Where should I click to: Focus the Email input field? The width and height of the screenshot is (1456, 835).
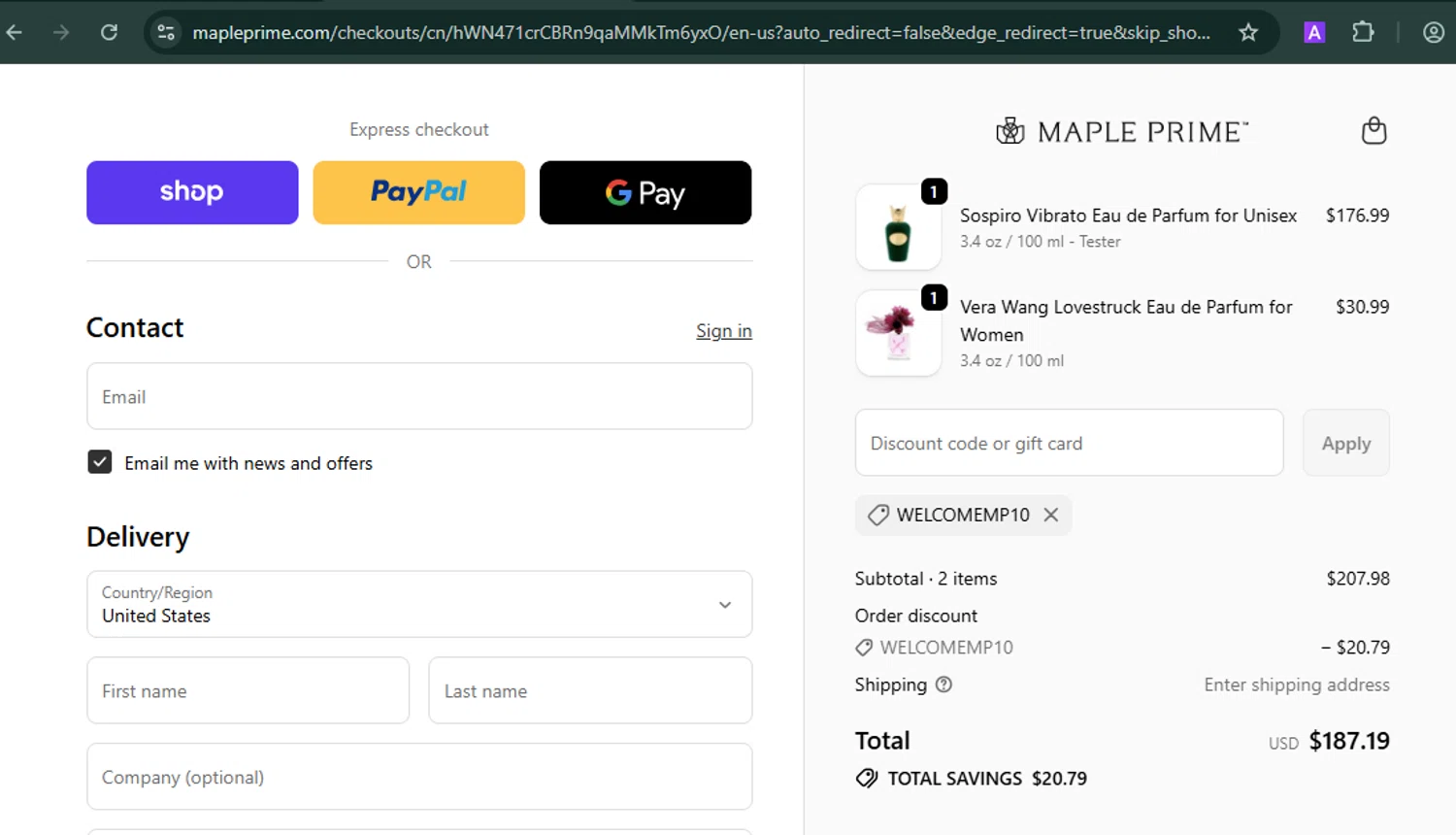click(419, 396)
